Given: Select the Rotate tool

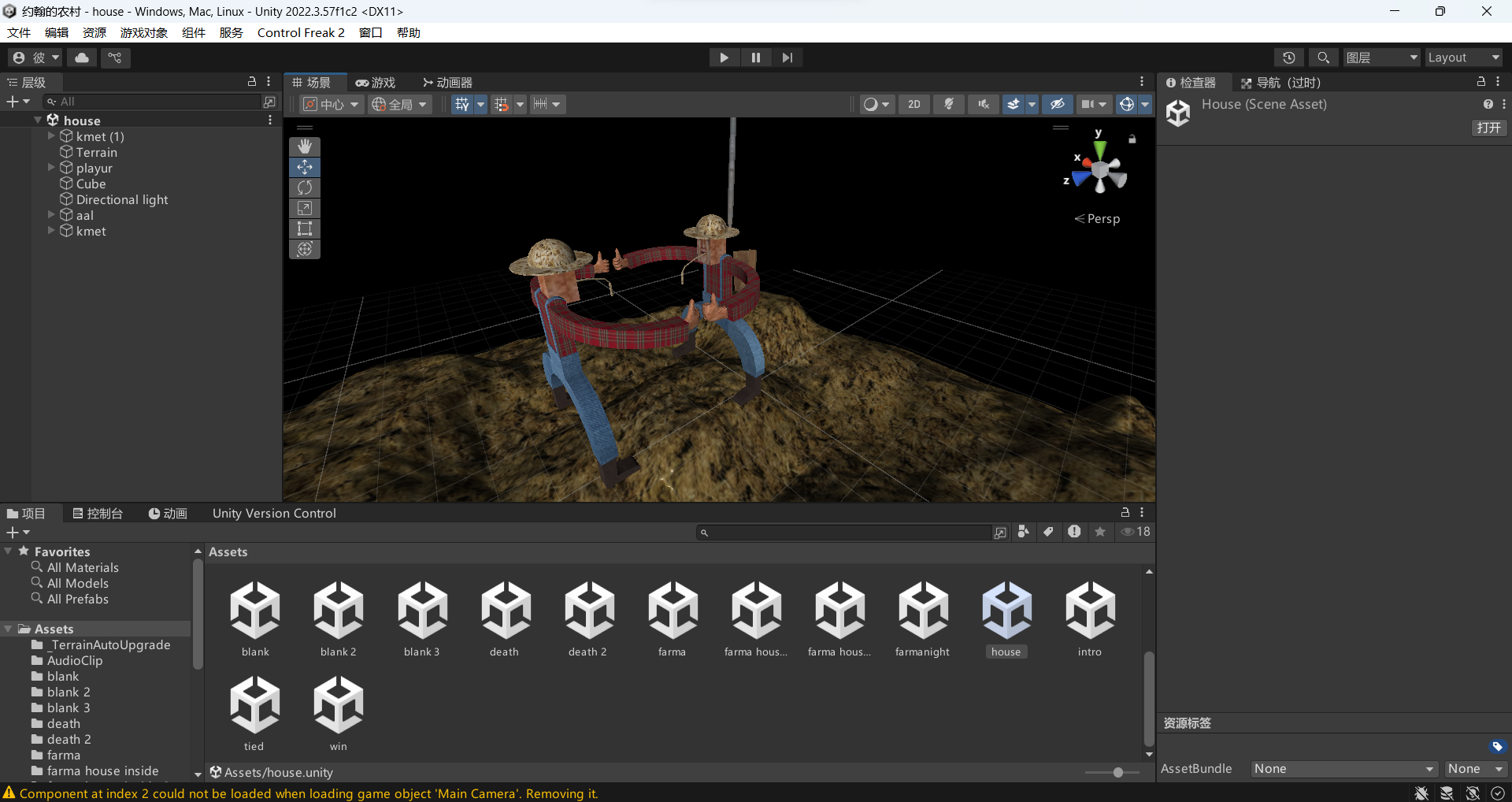Looking at the screenshot, I should pos(305,188).
